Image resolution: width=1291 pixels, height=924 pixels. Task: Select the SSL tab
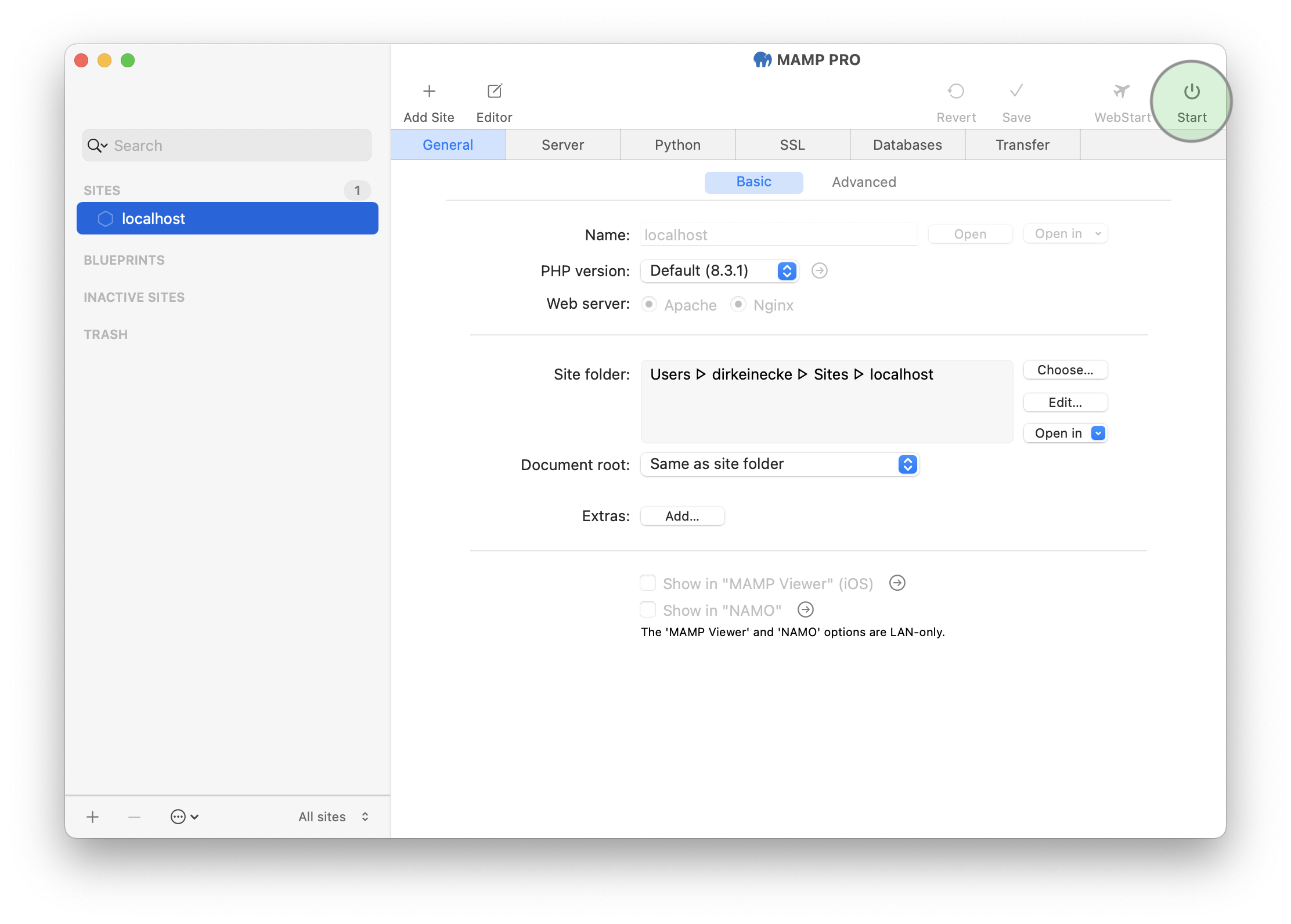pyautogui.click(x=790, y=145)
